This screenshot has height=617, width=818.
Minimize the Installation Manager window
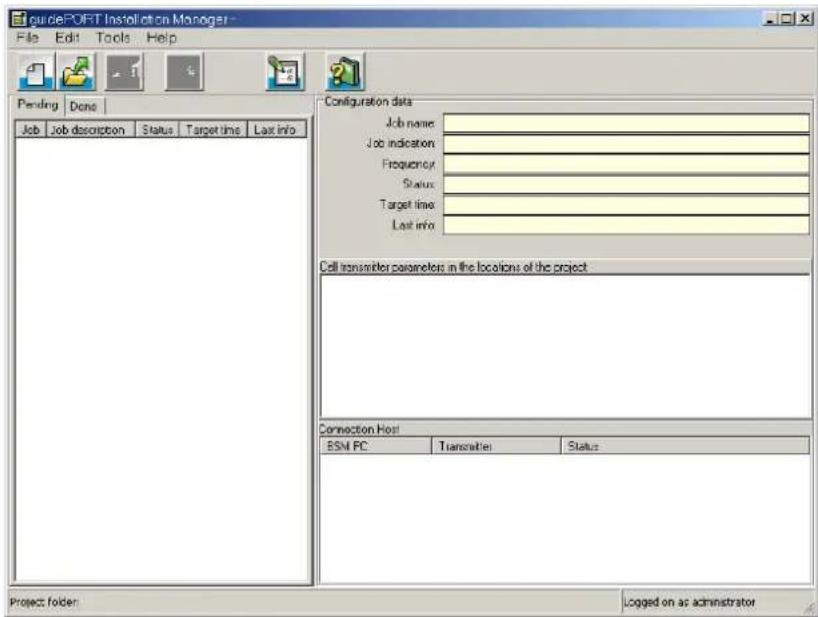coord(770,19)
